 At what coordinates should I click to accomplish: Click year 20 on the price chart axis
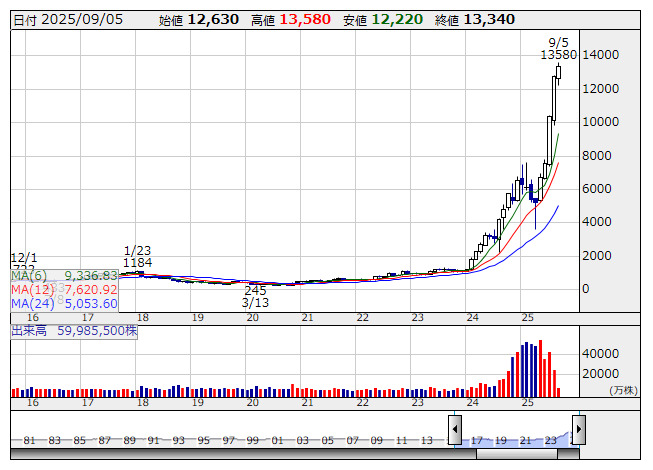click(252, 318)
